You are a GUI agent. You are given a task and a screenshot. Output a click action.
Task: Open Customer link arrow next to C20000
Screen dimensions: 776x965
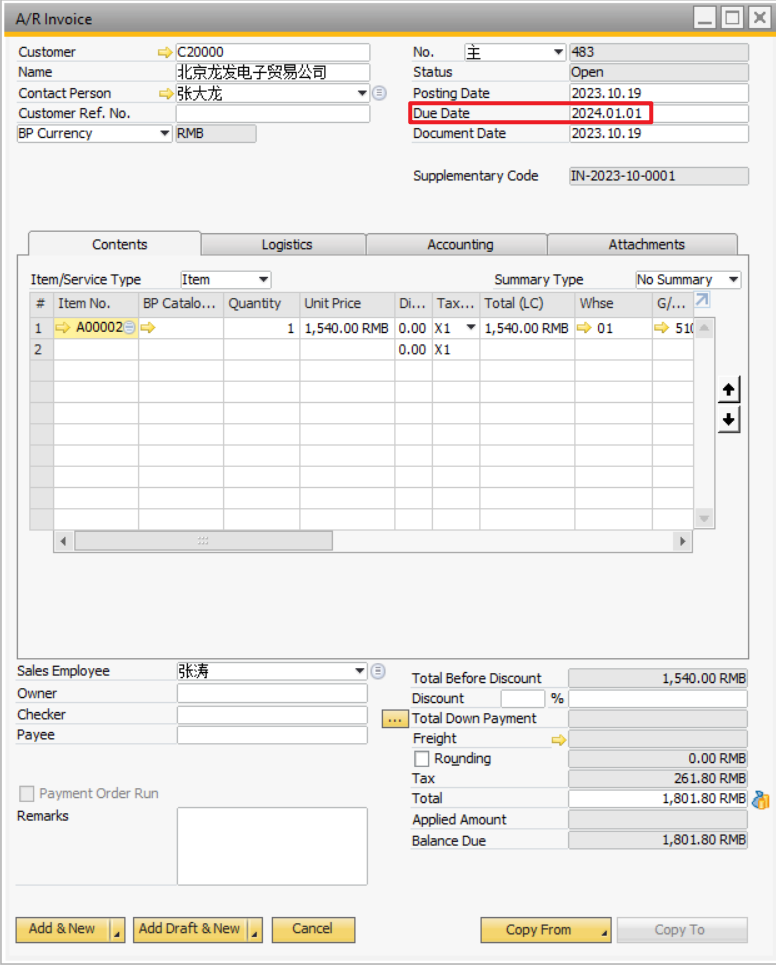tap(164, 52)
